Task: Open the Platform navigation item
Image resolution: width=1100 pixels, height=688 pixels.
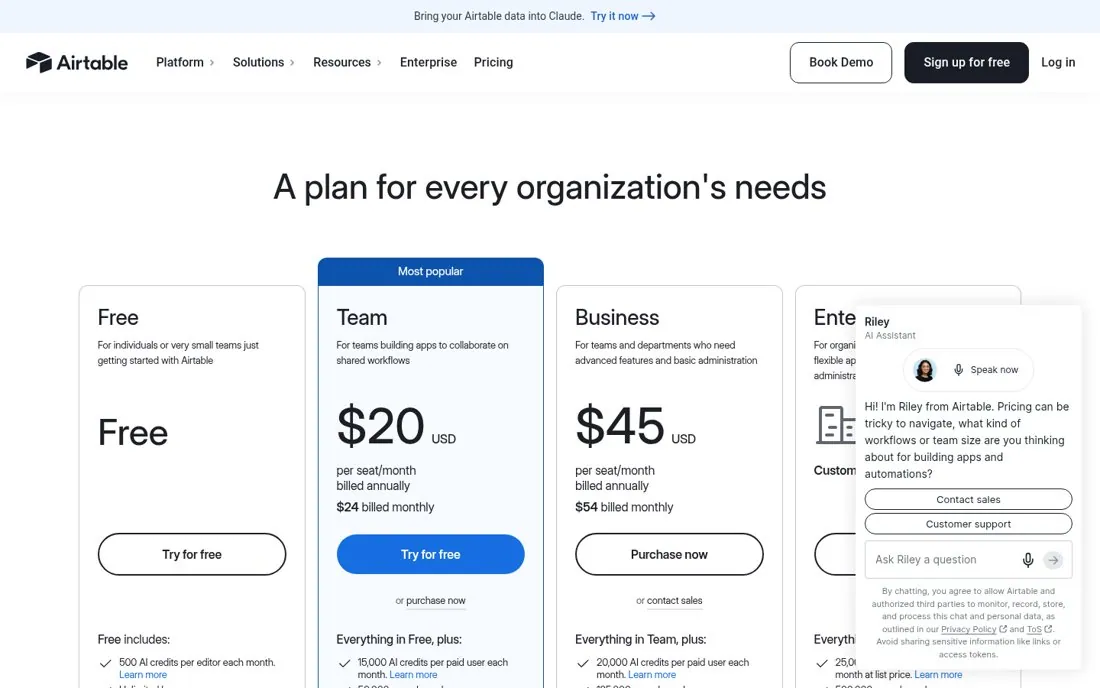Action: (180, 62)
